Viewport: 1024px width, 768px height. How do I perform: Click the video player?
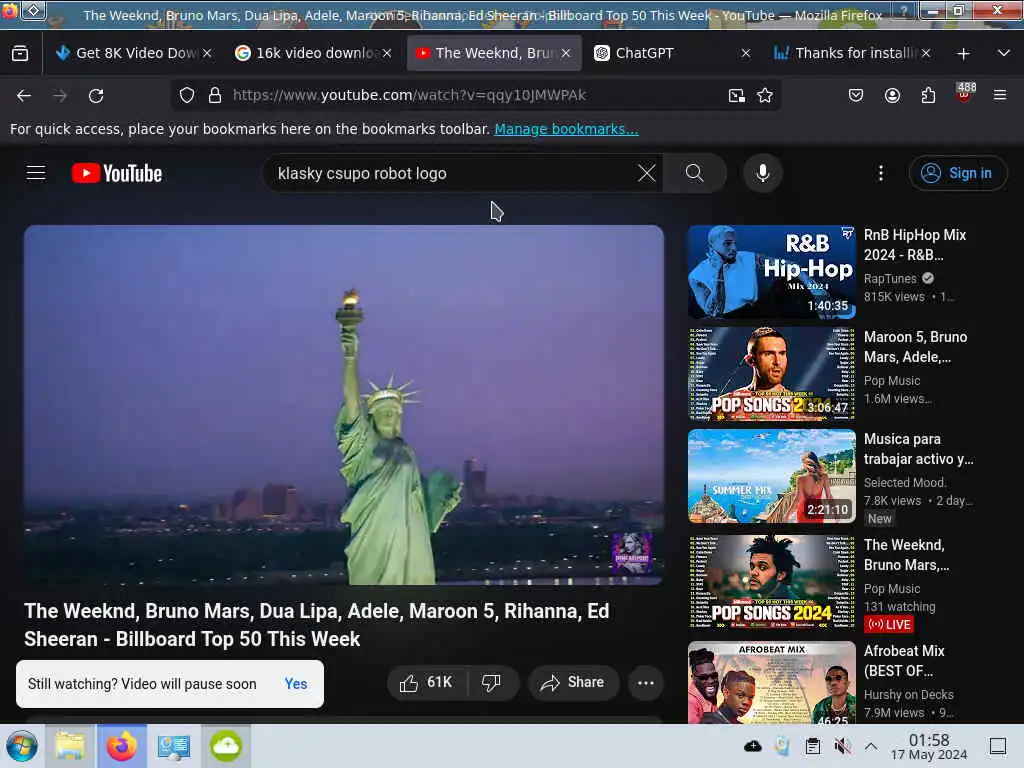tap(344, 405)
